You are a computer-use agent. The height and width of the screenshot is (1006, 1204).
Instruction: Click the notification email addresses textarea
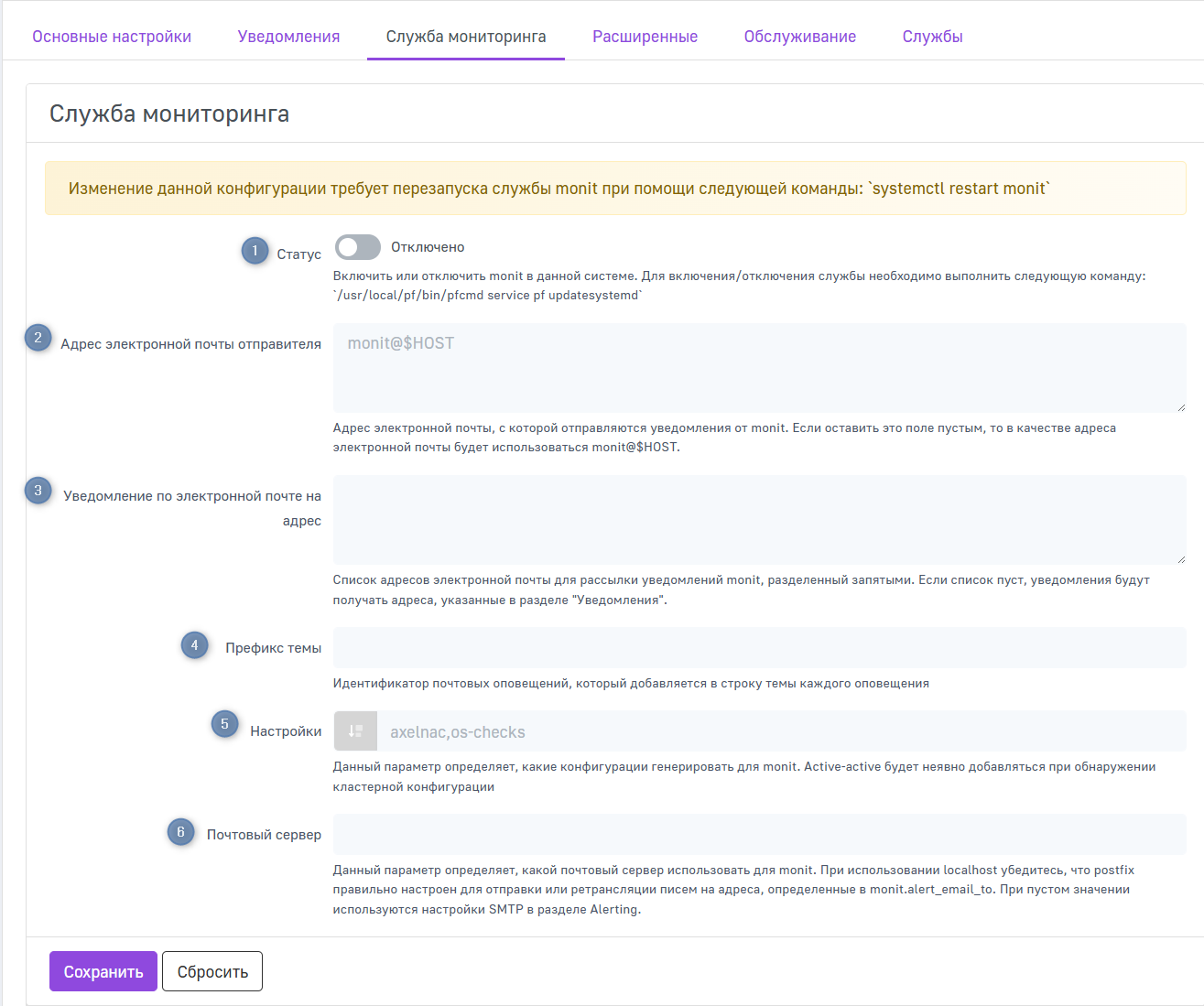tap(759, 520)
